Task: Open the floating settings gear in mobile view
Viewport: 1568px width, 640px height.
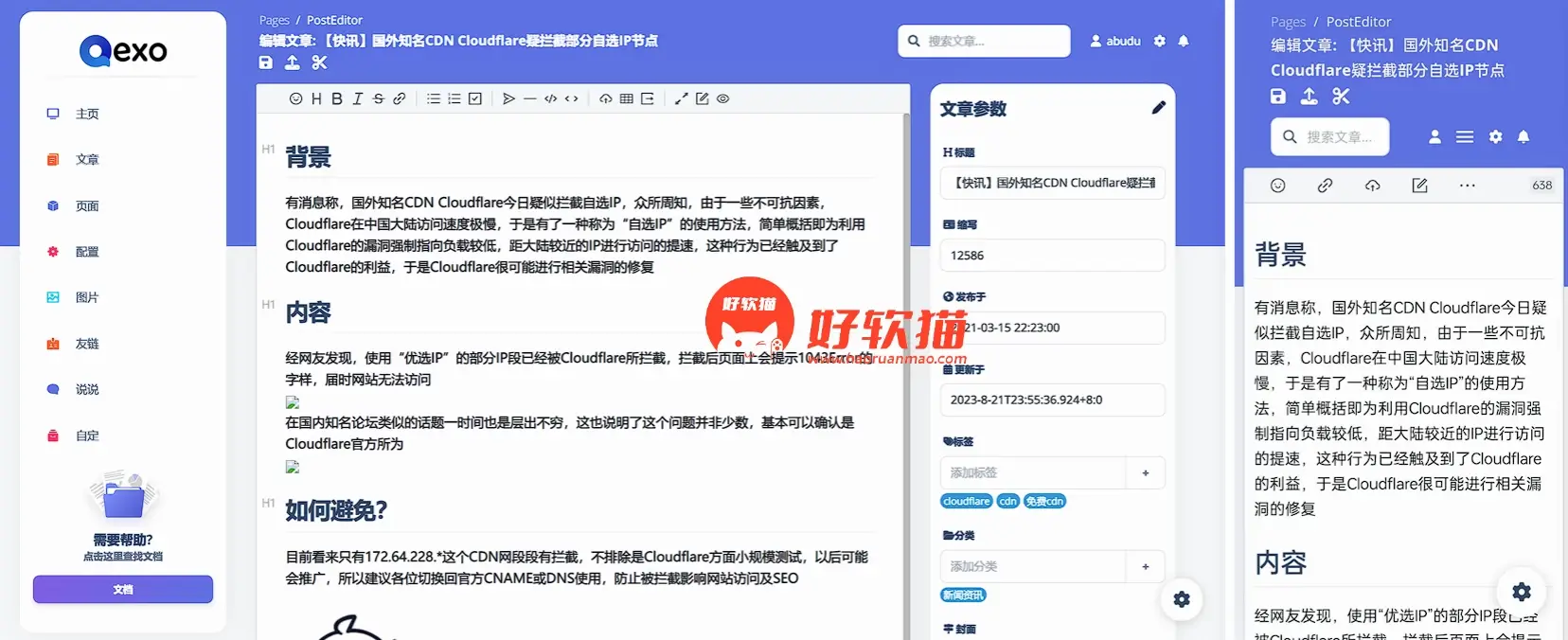Action: 1522,592
